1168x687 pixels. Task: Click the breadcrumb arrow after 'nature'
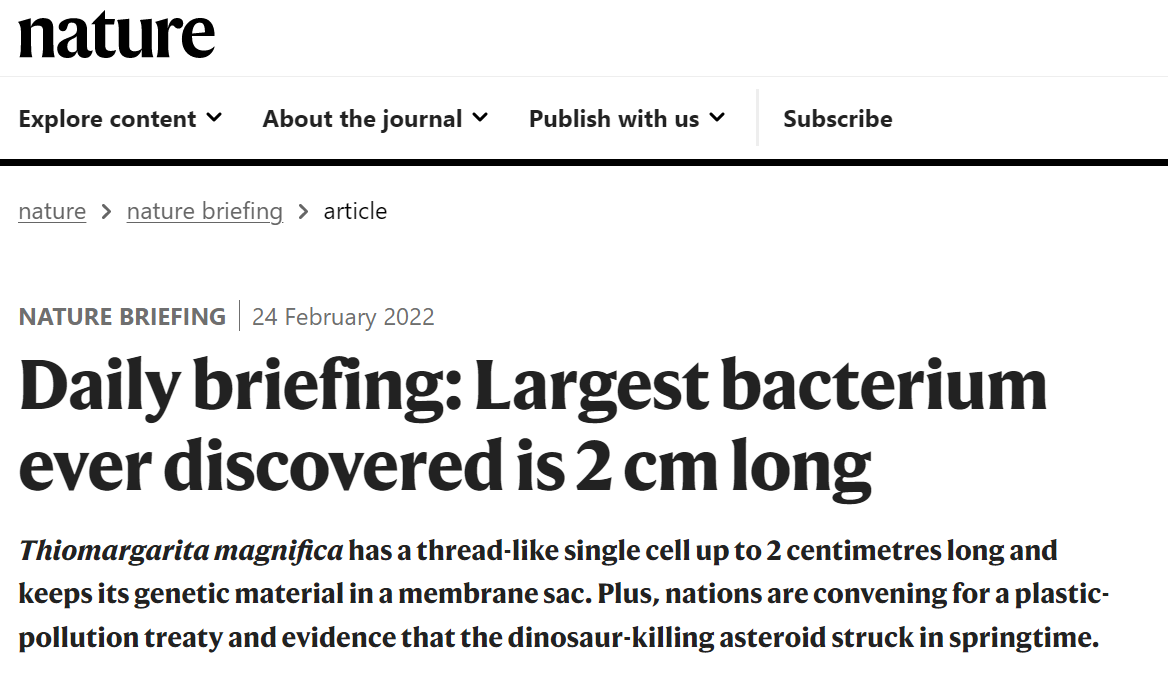pyautogui.click(x=107, y=212)
